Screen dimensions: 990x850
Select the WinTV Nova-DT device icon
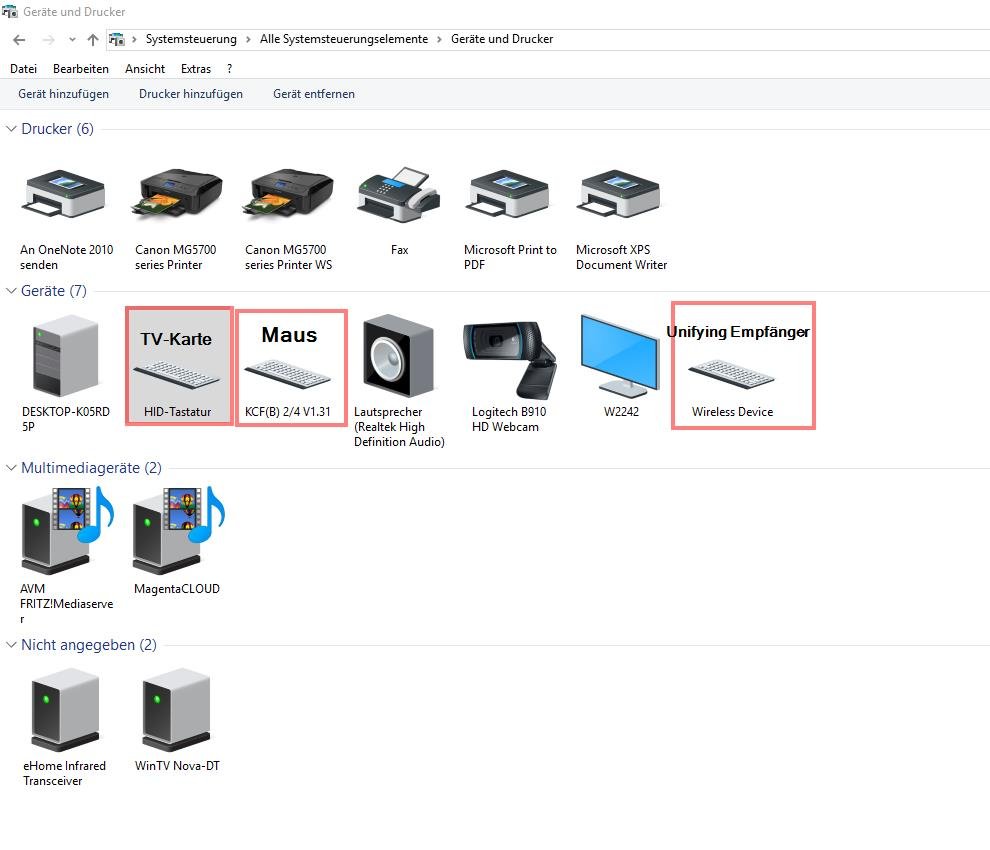177,710
